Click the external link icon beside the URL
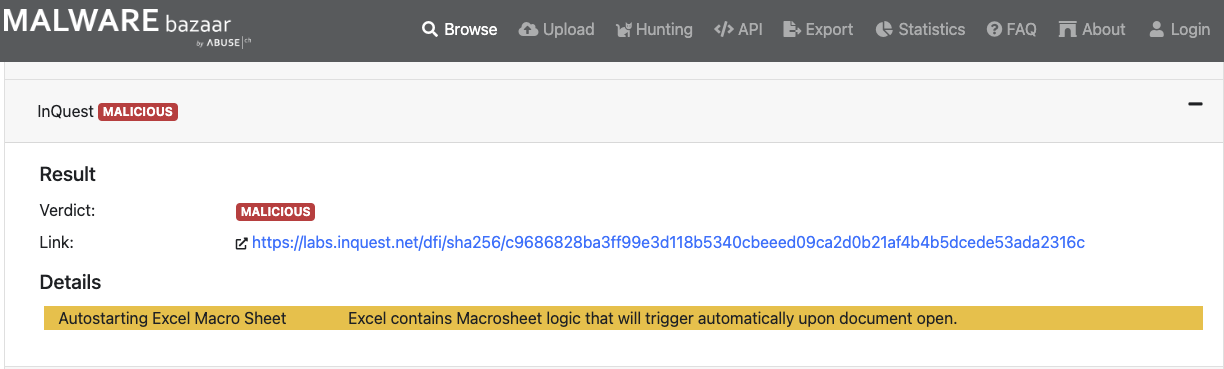1224x369 pixels. [241, 243]
